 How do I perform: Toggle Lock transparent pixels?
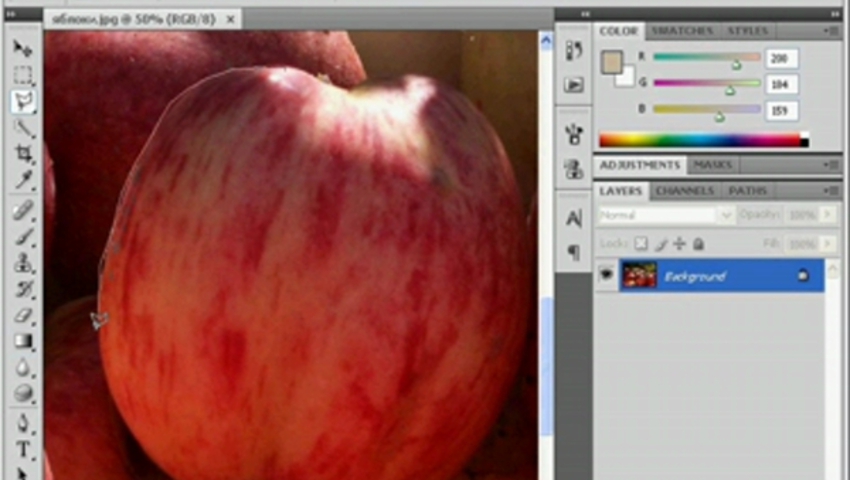(641, 244)
